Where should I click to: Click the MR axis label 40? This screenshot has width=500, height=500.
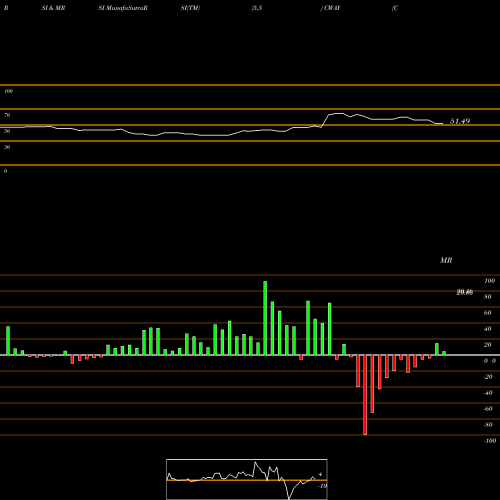(x=488, y=329)
